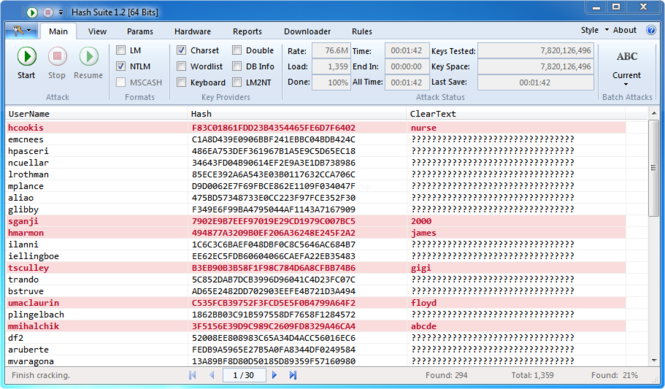This screenshot has height=389, width=665.
Task: Click the About link
Action: [x=624, y=30]
